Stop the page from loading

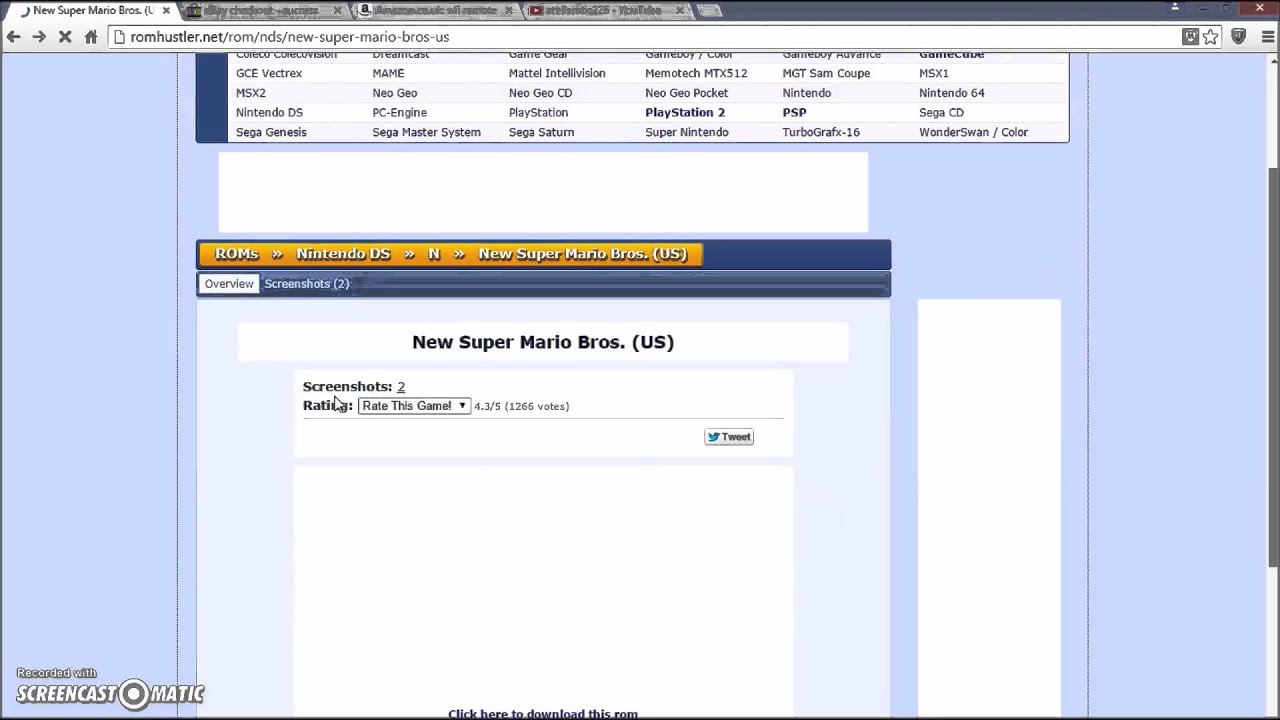pos(65,37)
